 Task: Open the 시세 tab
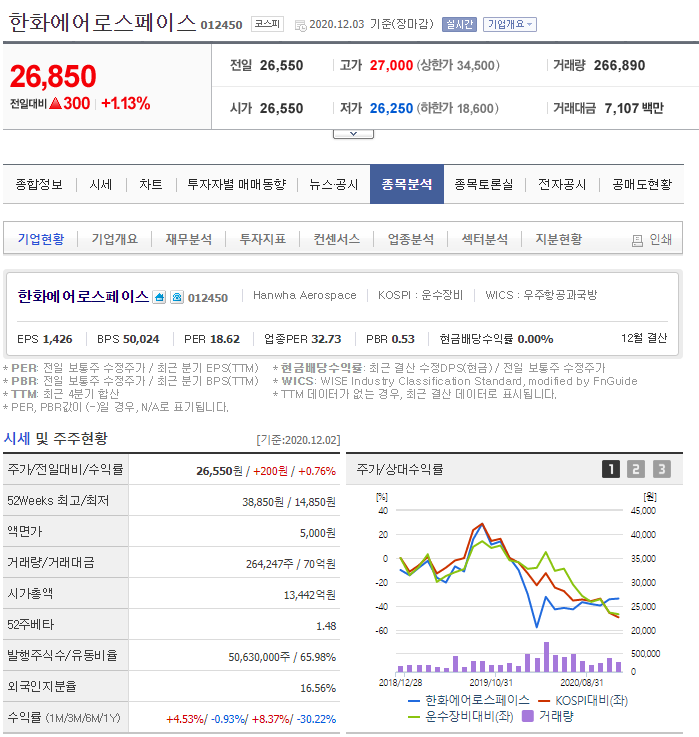(x=101, y=184)
